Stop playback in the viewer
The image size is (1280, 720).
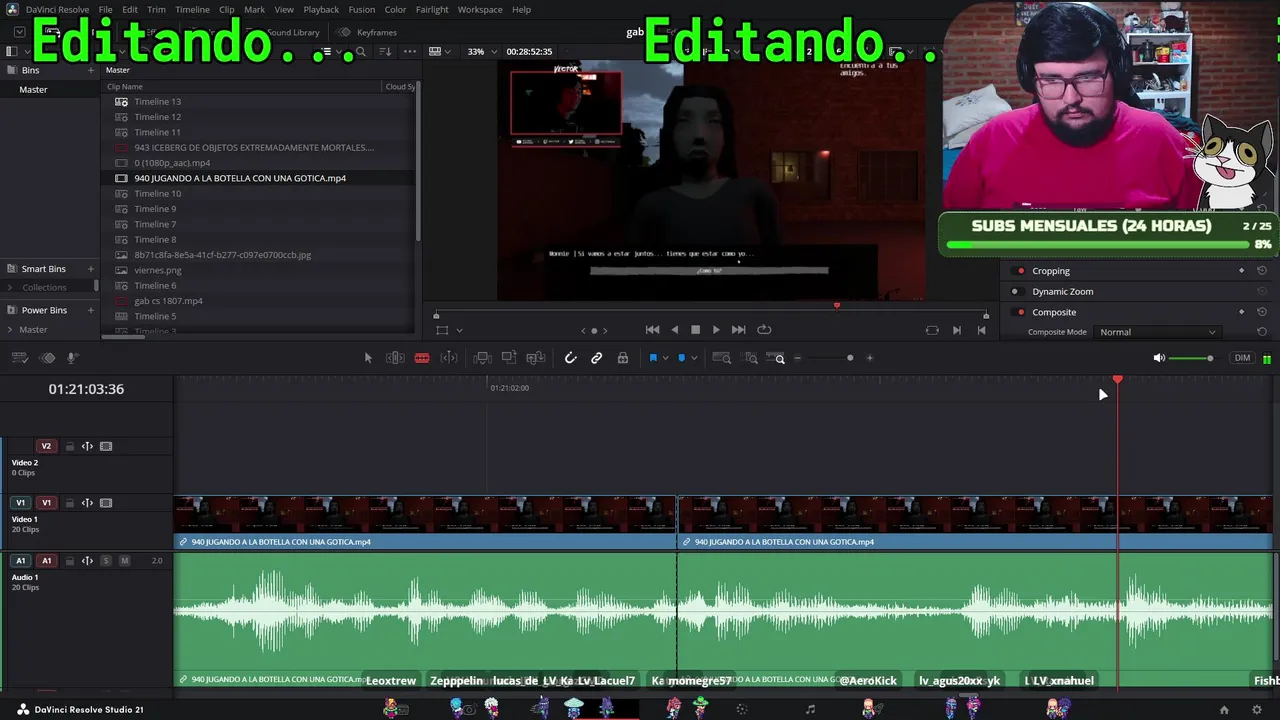coord(695,330)
